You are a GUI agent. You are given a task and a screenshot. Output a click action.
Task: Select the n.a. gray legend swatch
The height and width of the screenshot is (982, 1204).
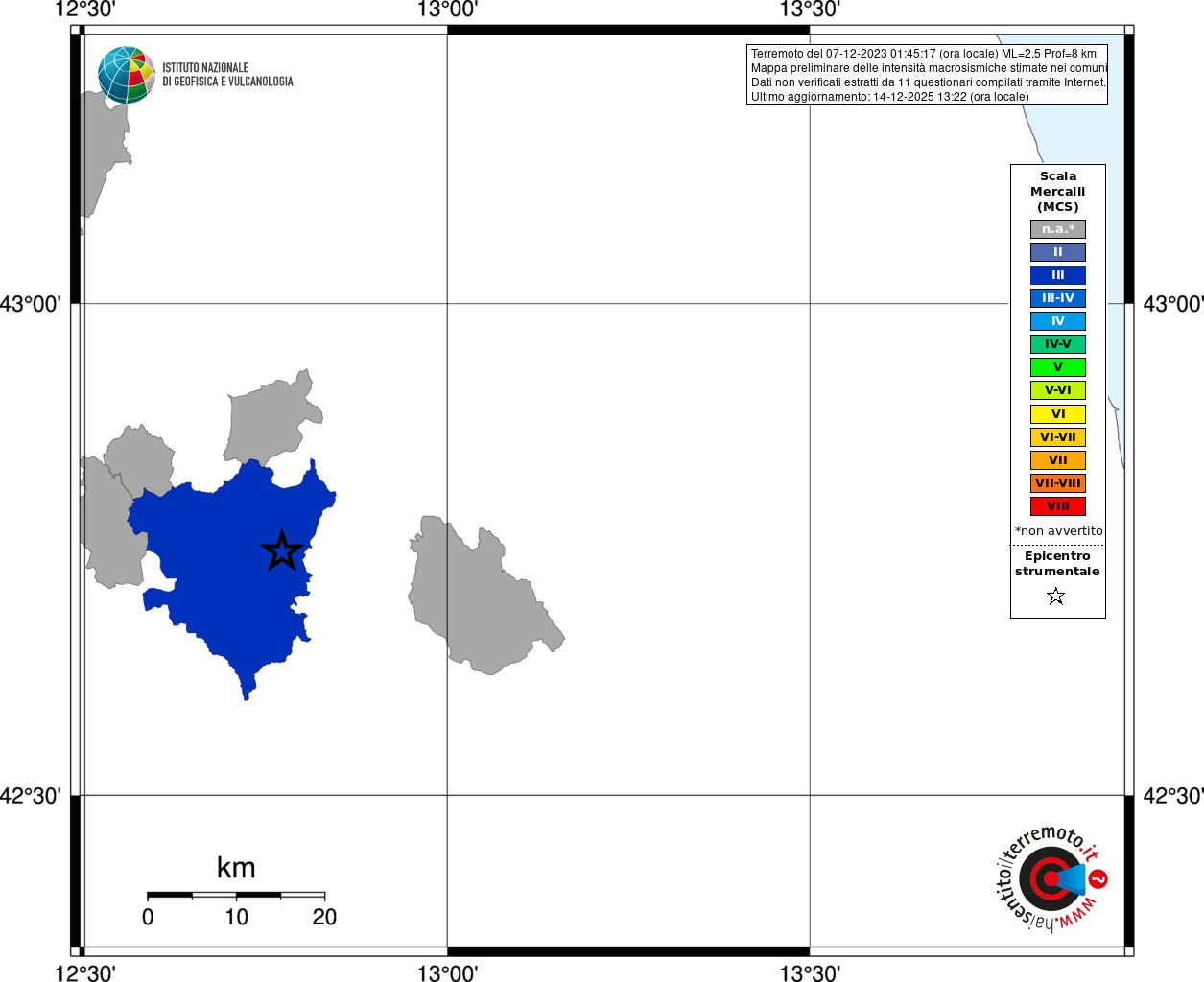[x=1058, y=229]
